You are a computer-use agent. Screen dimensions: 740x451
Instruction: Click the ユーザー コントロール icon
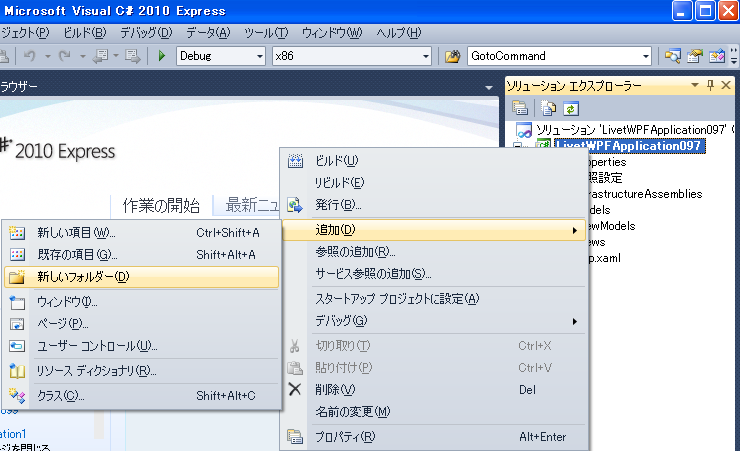click(17, 346)
